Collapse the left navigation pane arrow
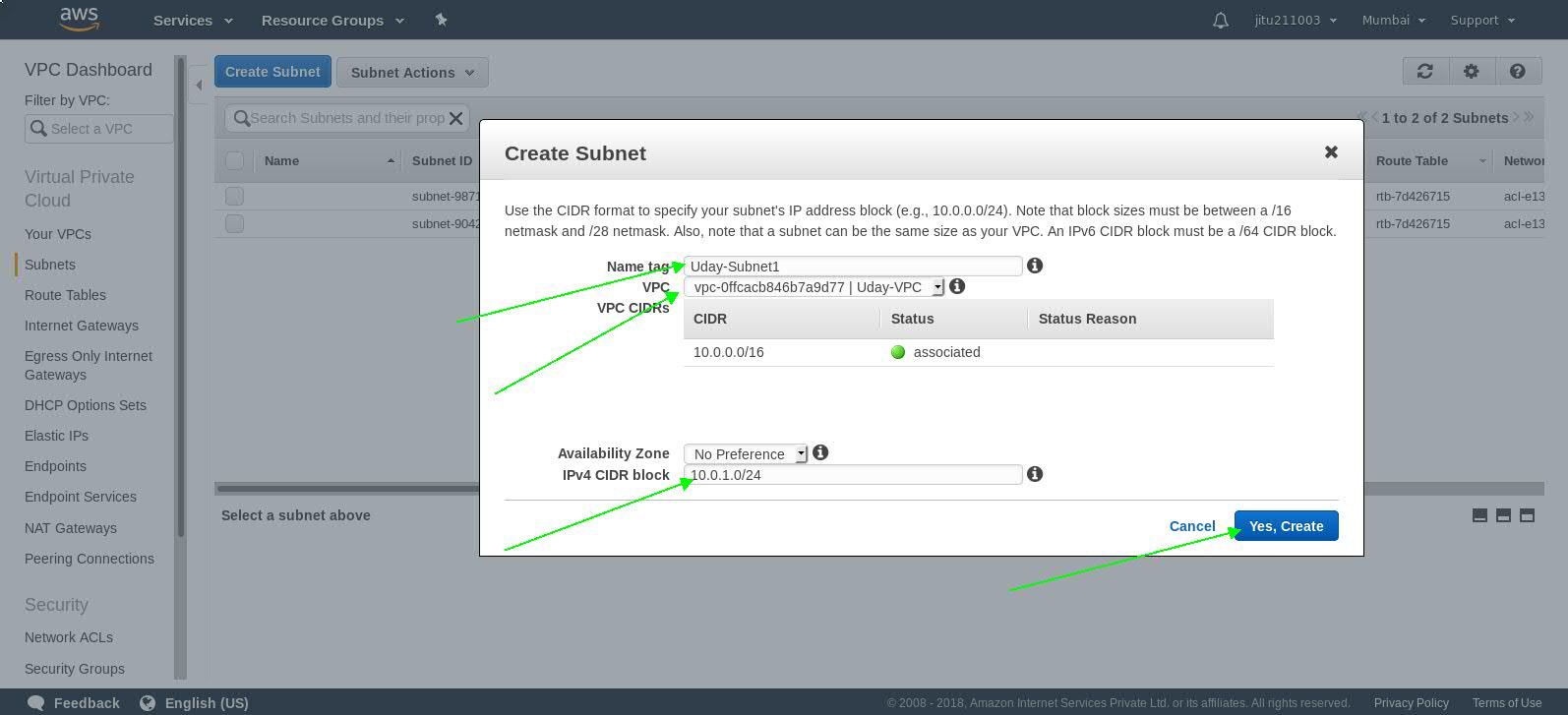 click(x=199, y=86)
